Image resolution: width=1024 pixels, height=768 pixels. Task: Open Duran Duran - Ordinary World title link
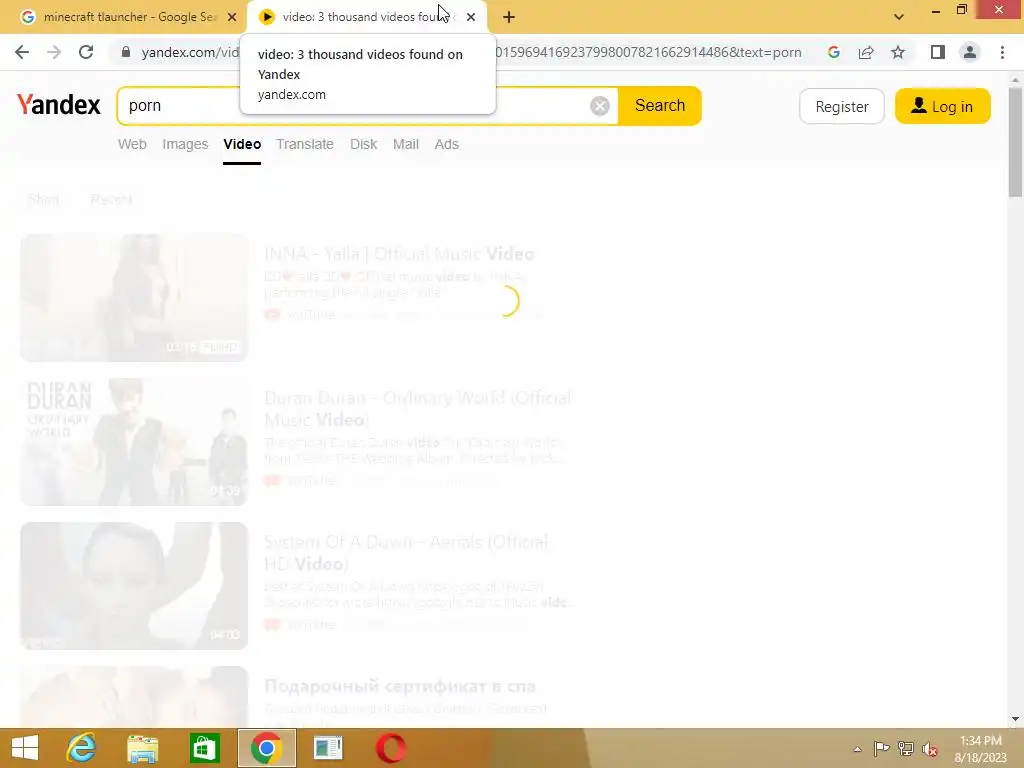tap(418, 409)
